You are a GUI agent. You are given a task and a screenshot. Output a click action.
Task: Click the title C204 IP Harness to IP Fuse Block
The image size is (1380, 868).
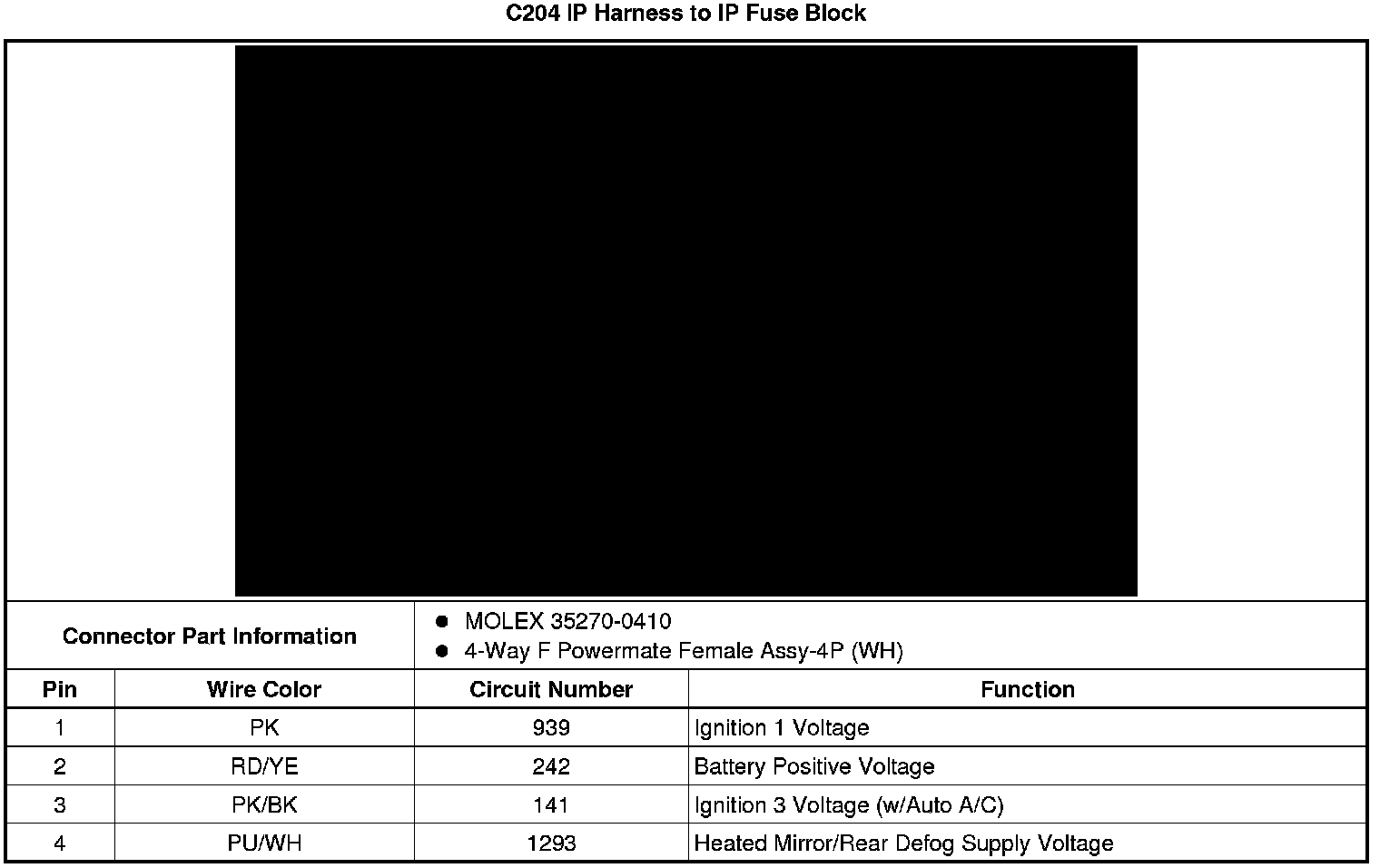click(x=685, y=14)
